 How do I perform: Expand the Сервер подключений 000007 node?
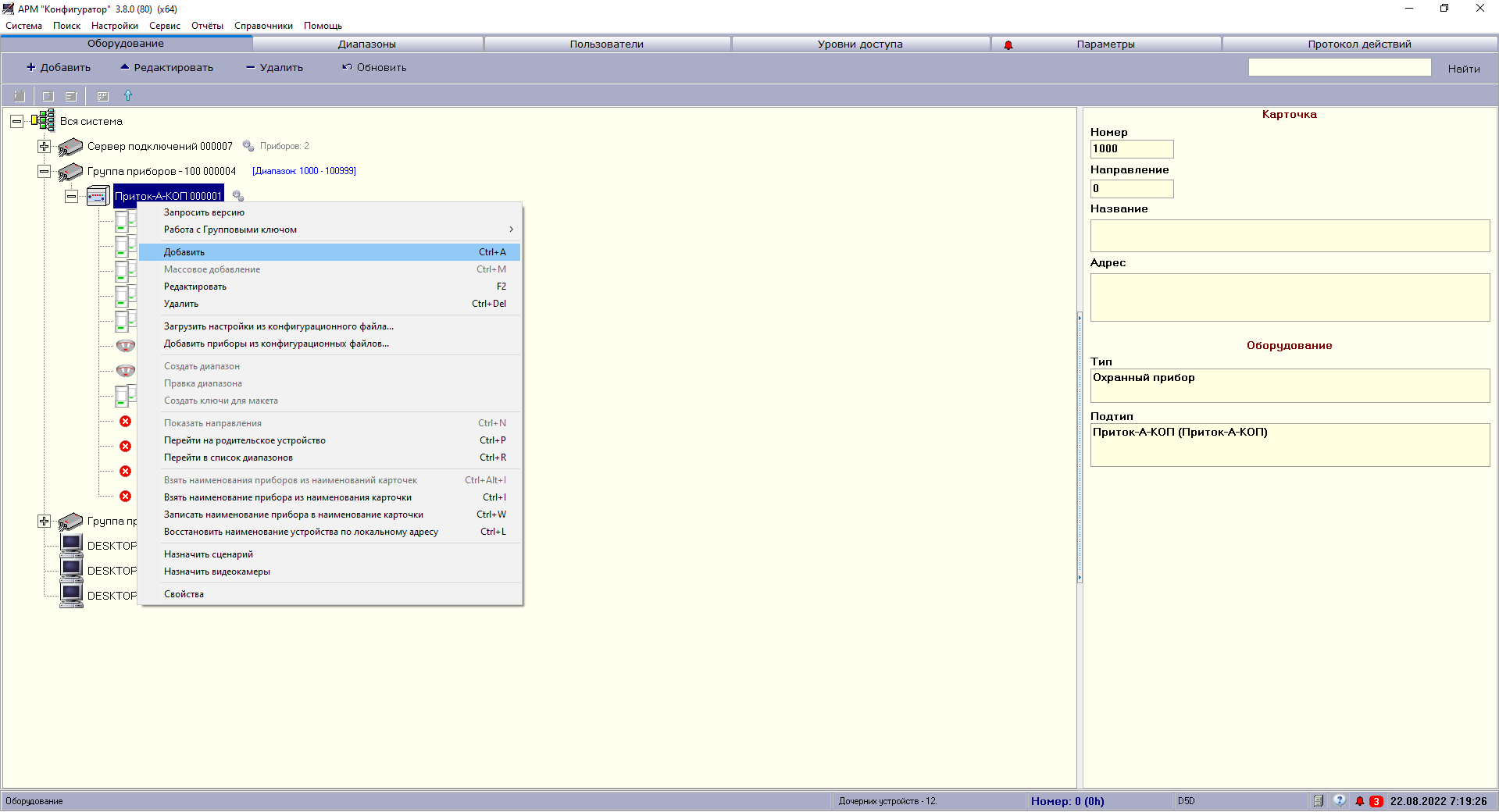(44, 146)
